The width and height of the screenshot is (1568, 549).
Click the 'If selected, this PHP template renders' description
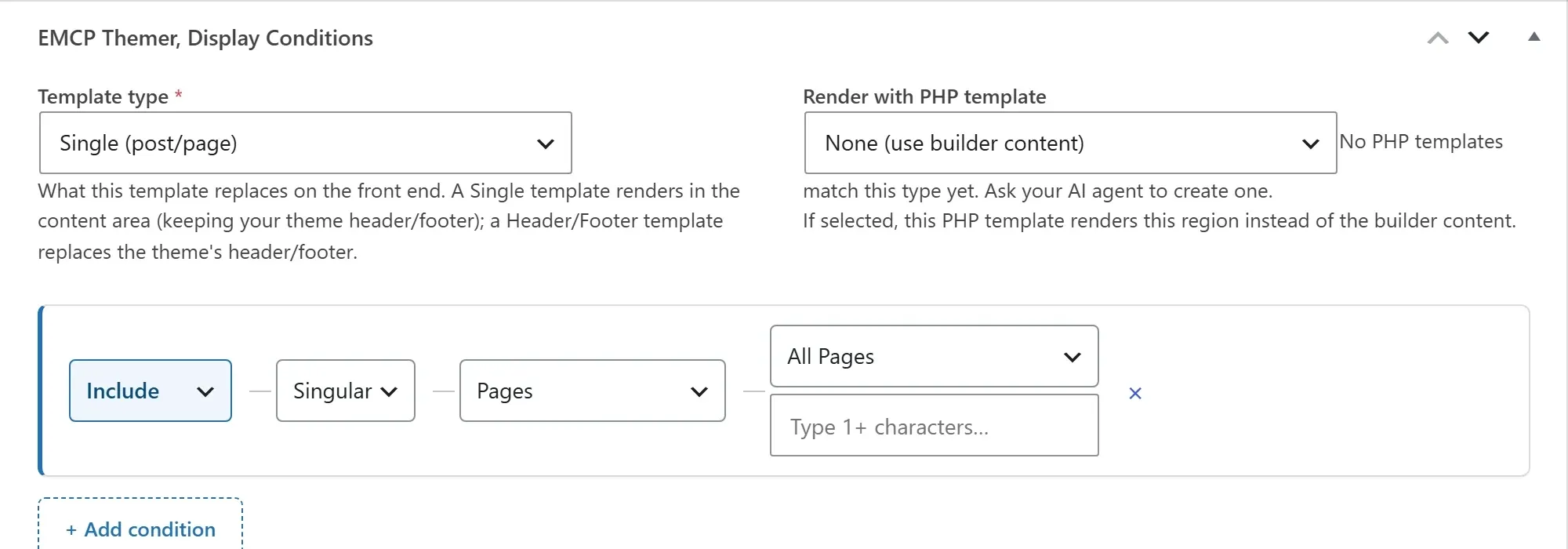click(x=1160, y=220)
